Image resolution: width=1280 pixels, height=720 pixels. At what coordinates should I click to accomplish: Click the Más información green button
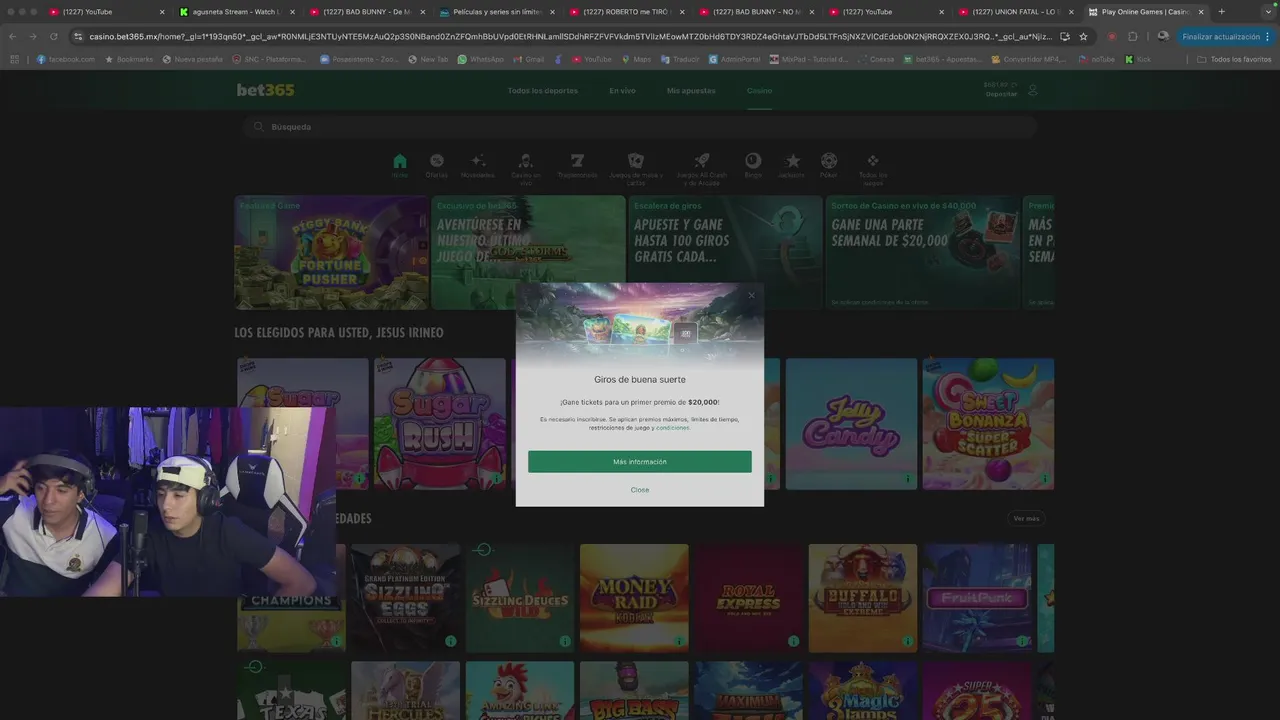pos(640,462)
